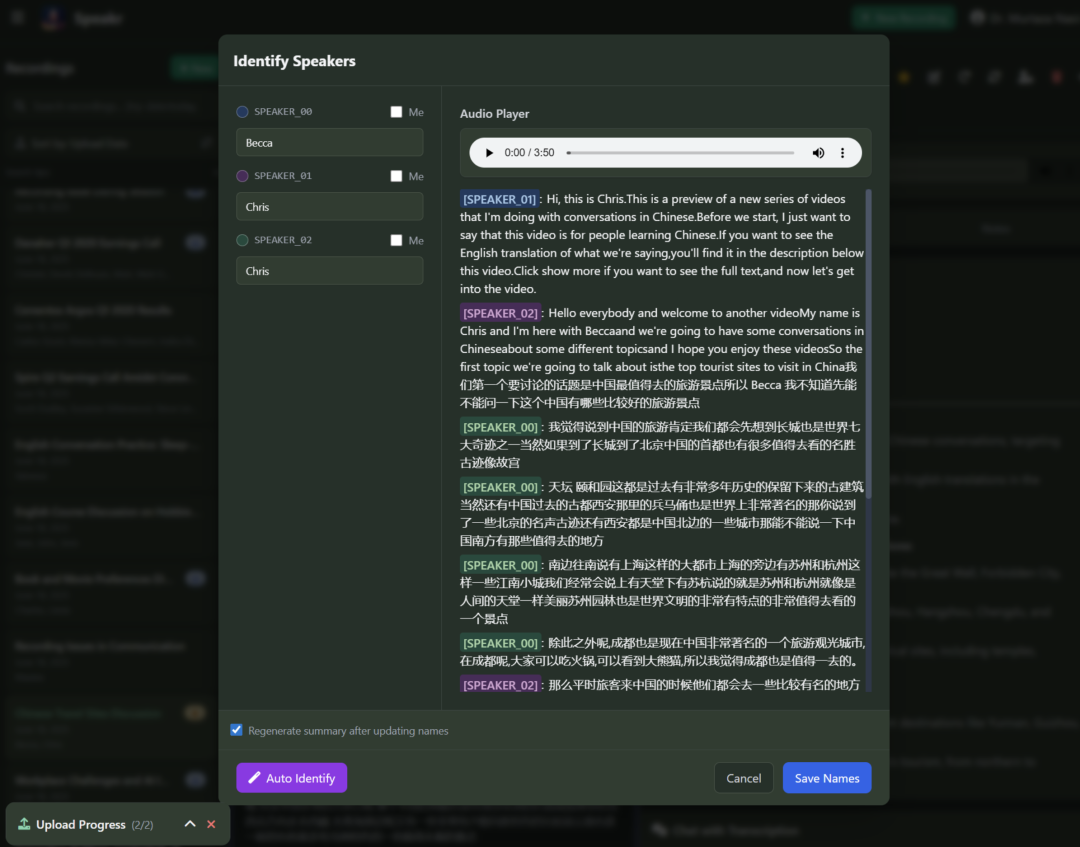Screen dimensions: 1080x847
Task: Edit the SPEAKER_02 name field
Action: pos(329,271)
